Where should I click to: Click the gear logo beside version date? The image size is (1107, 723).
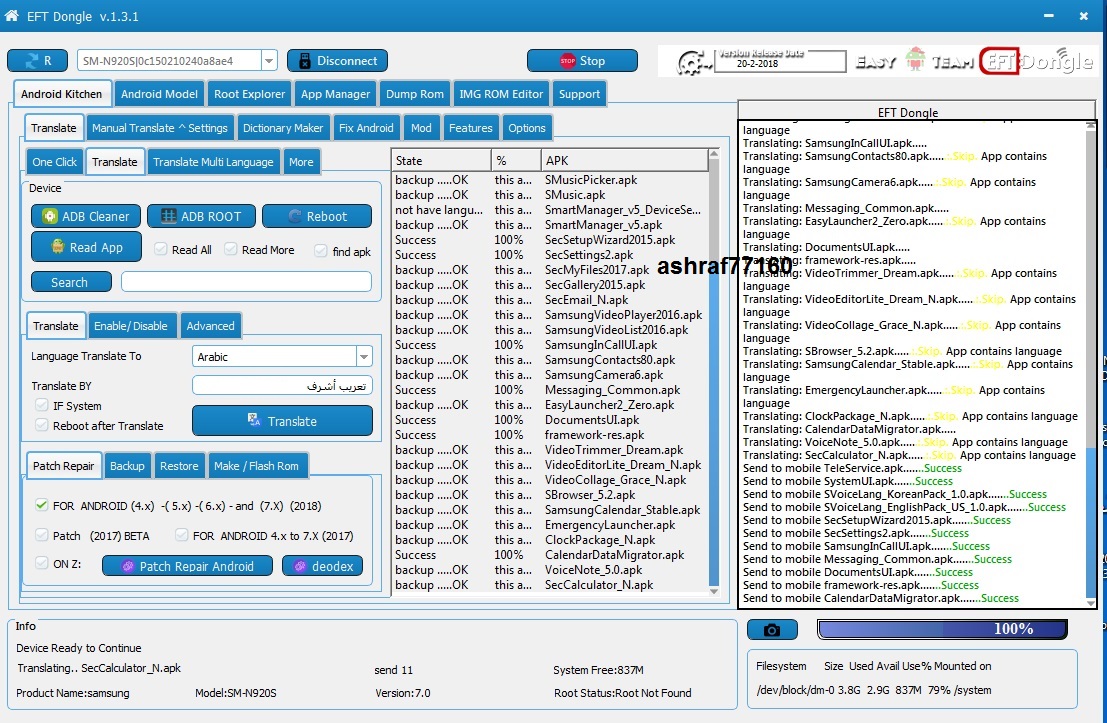[x=693, y=63]
